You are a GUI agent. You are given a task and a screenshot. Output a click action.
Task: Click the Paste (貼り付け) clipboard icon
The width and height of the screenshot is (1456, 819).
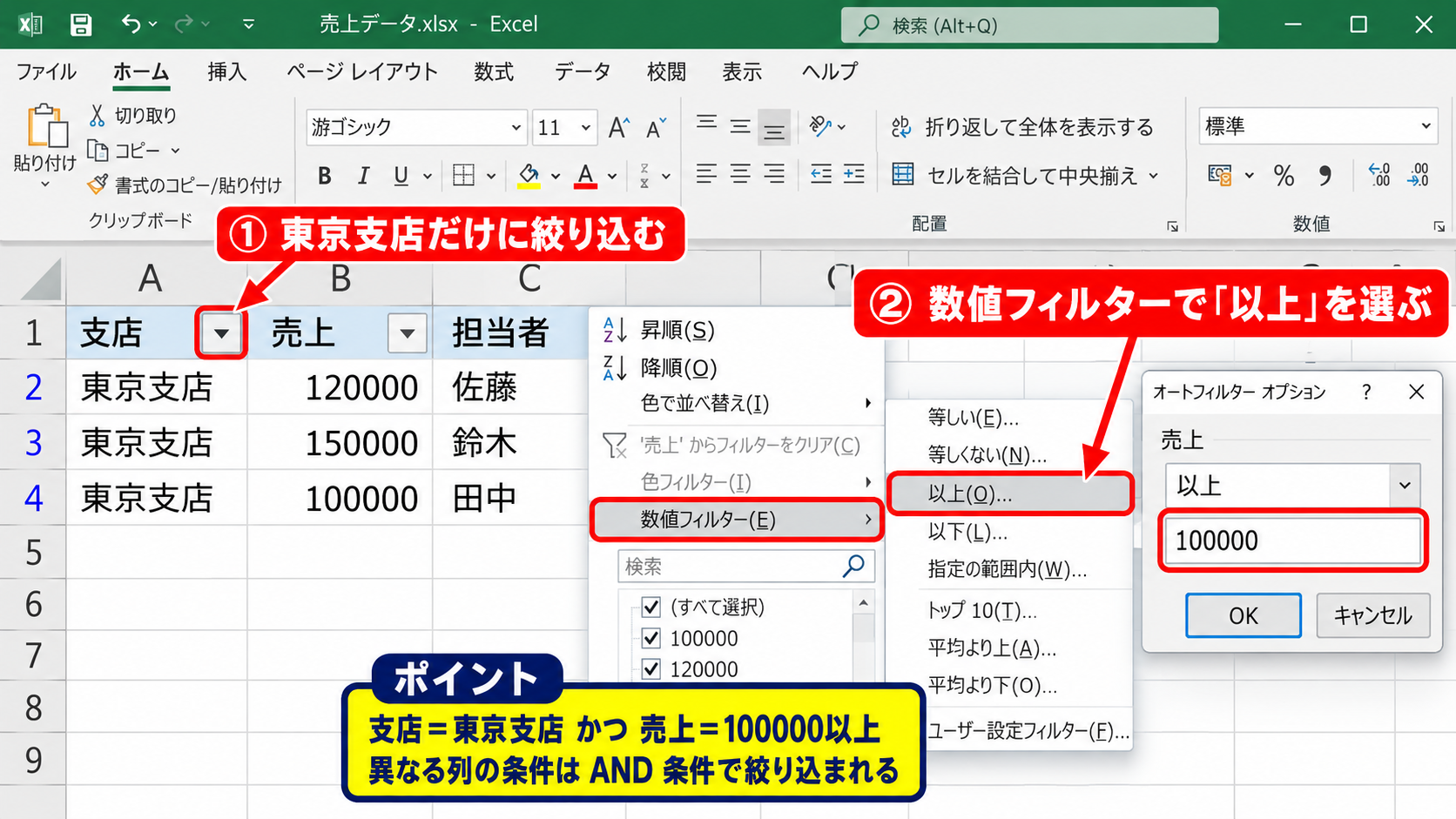pyautogui.click(x=47, y=126)
